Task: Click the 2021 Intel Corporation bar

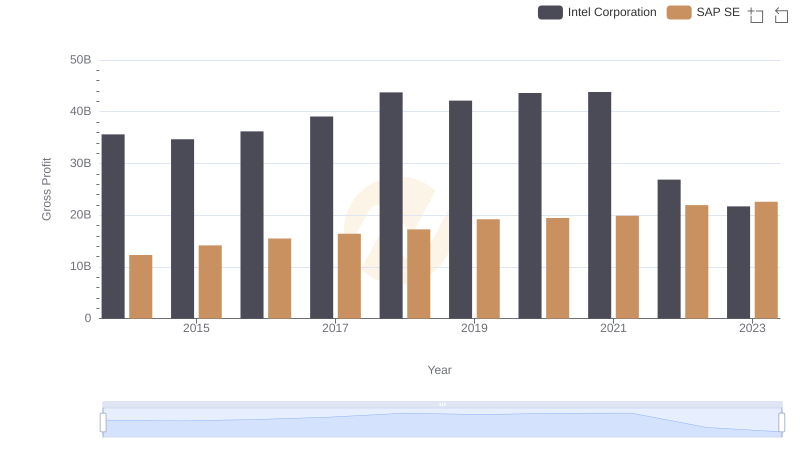Action: 599,205
